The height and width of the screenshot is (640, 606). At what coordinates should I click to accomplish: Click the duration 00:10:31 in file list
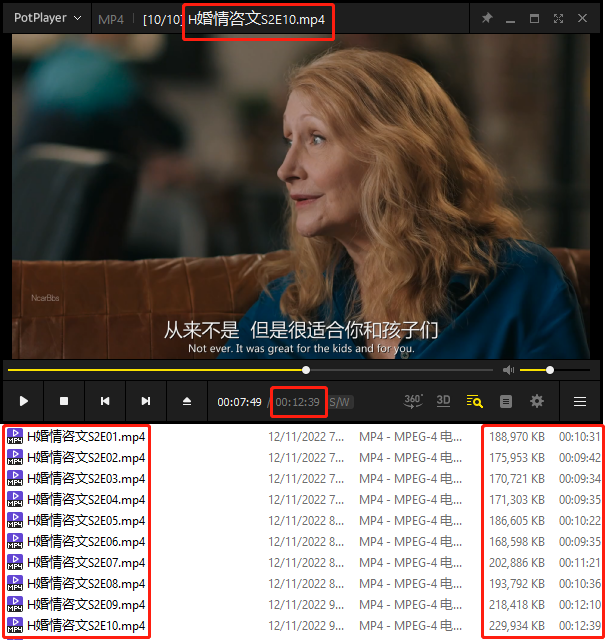coord(580,437)
